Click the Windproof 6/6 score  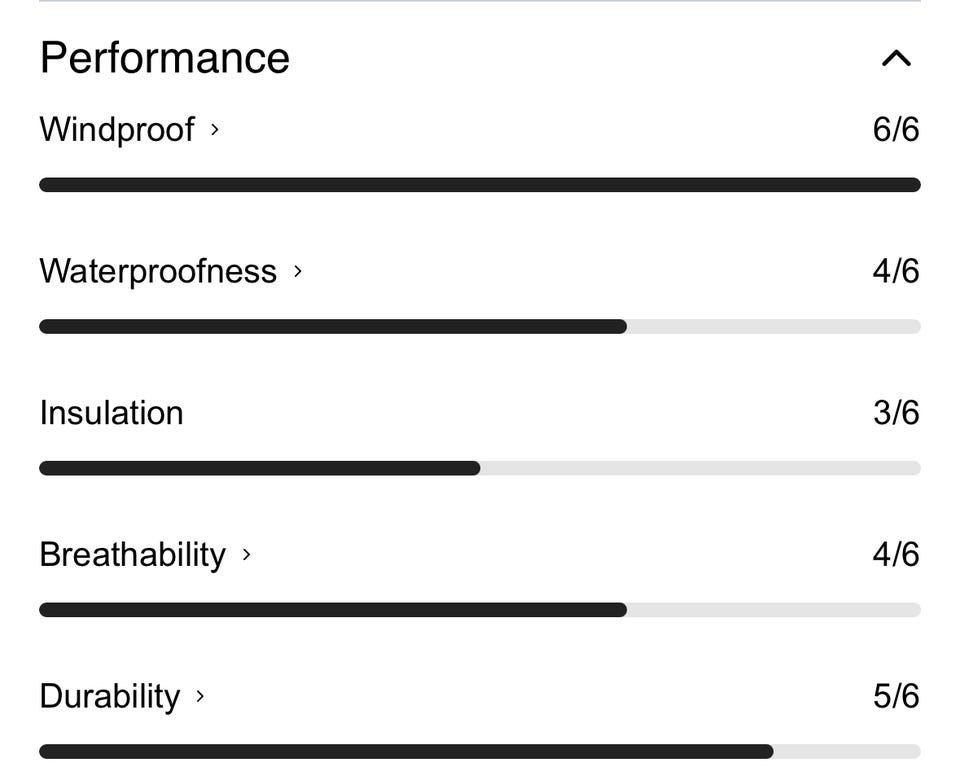895,130
